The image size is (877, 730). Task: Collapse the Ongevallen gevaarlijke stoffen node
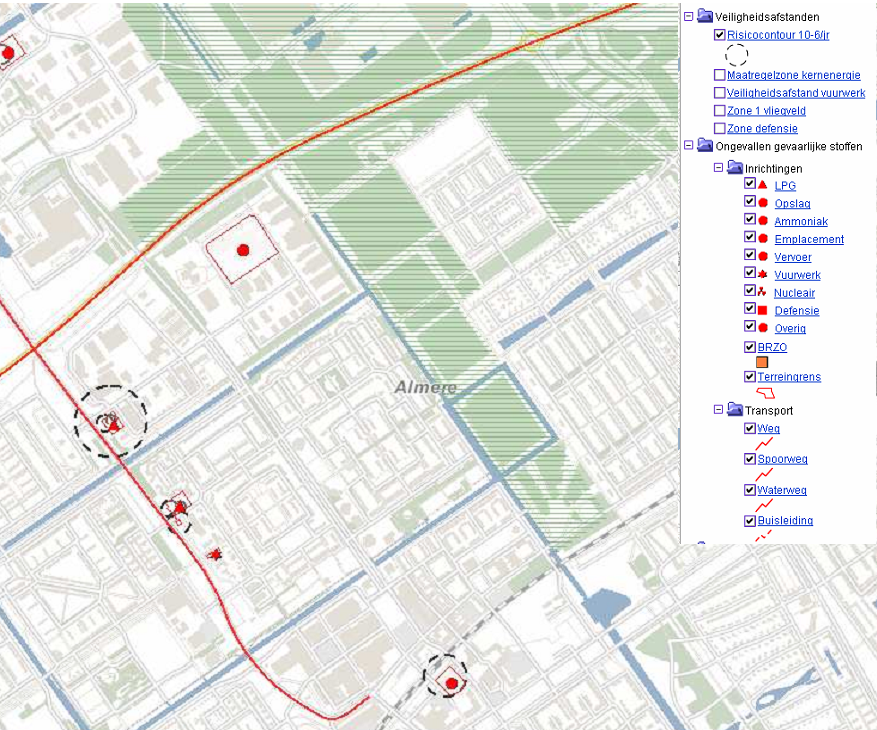689,145
